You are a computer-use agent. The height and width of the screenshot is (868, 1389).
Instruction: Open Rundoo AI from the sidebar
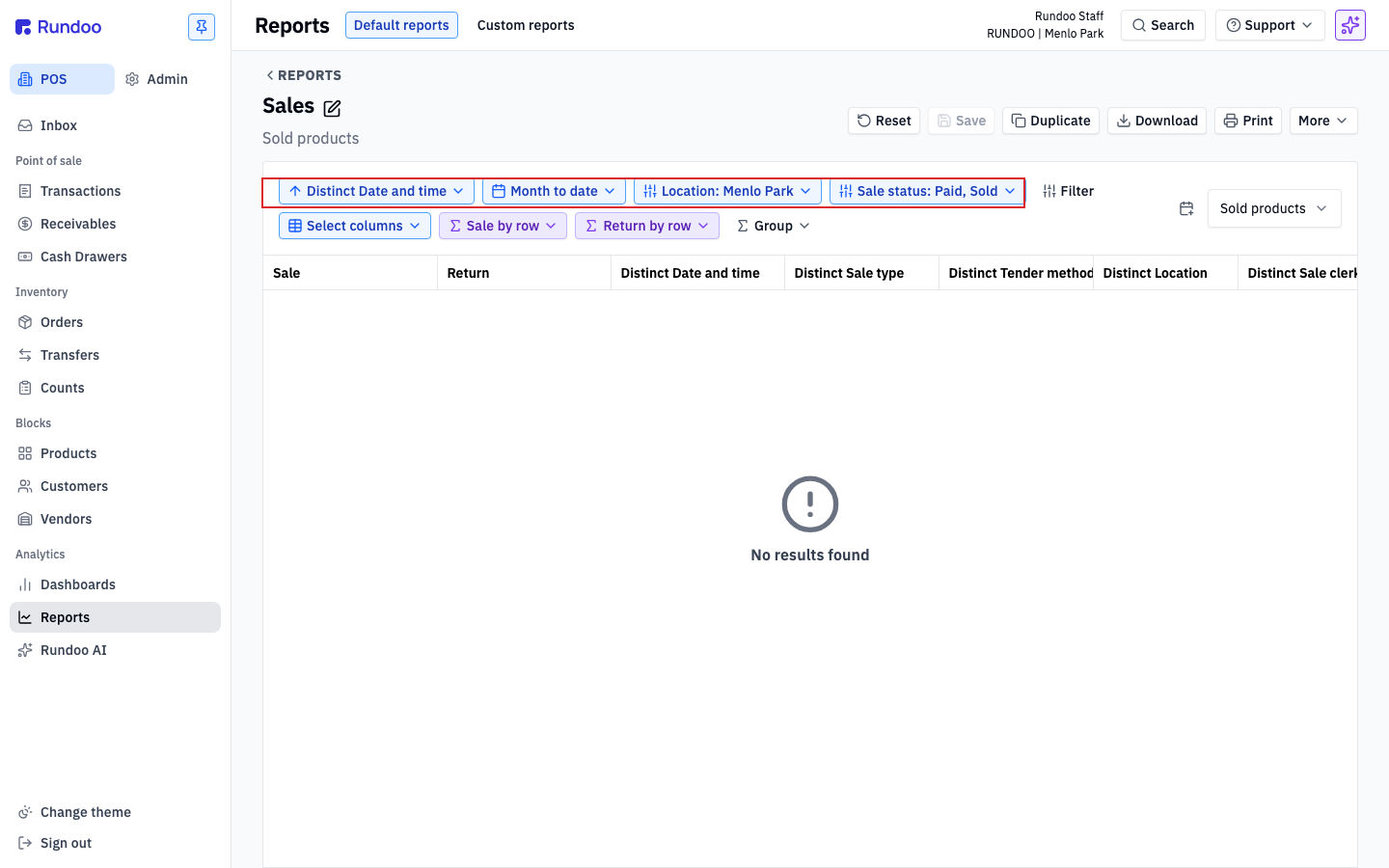[115, 650]
